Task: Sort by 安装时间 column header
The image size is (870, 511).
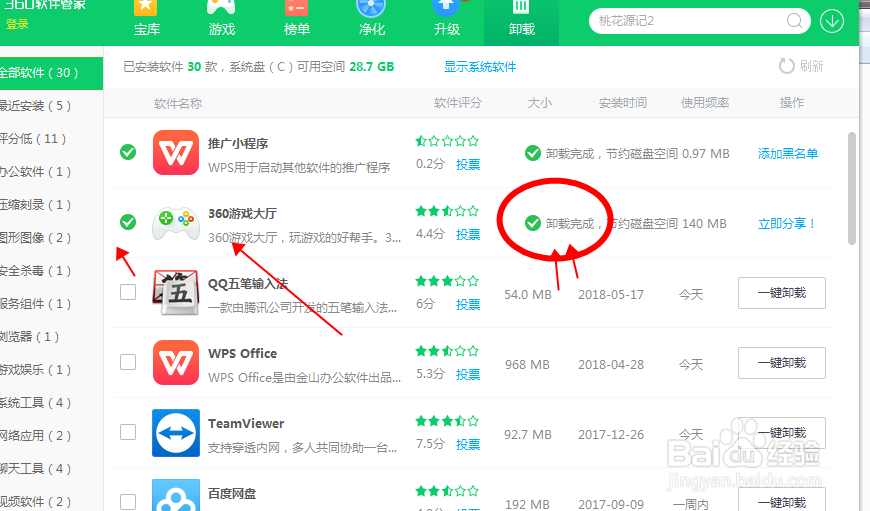Action: (623, 103)
